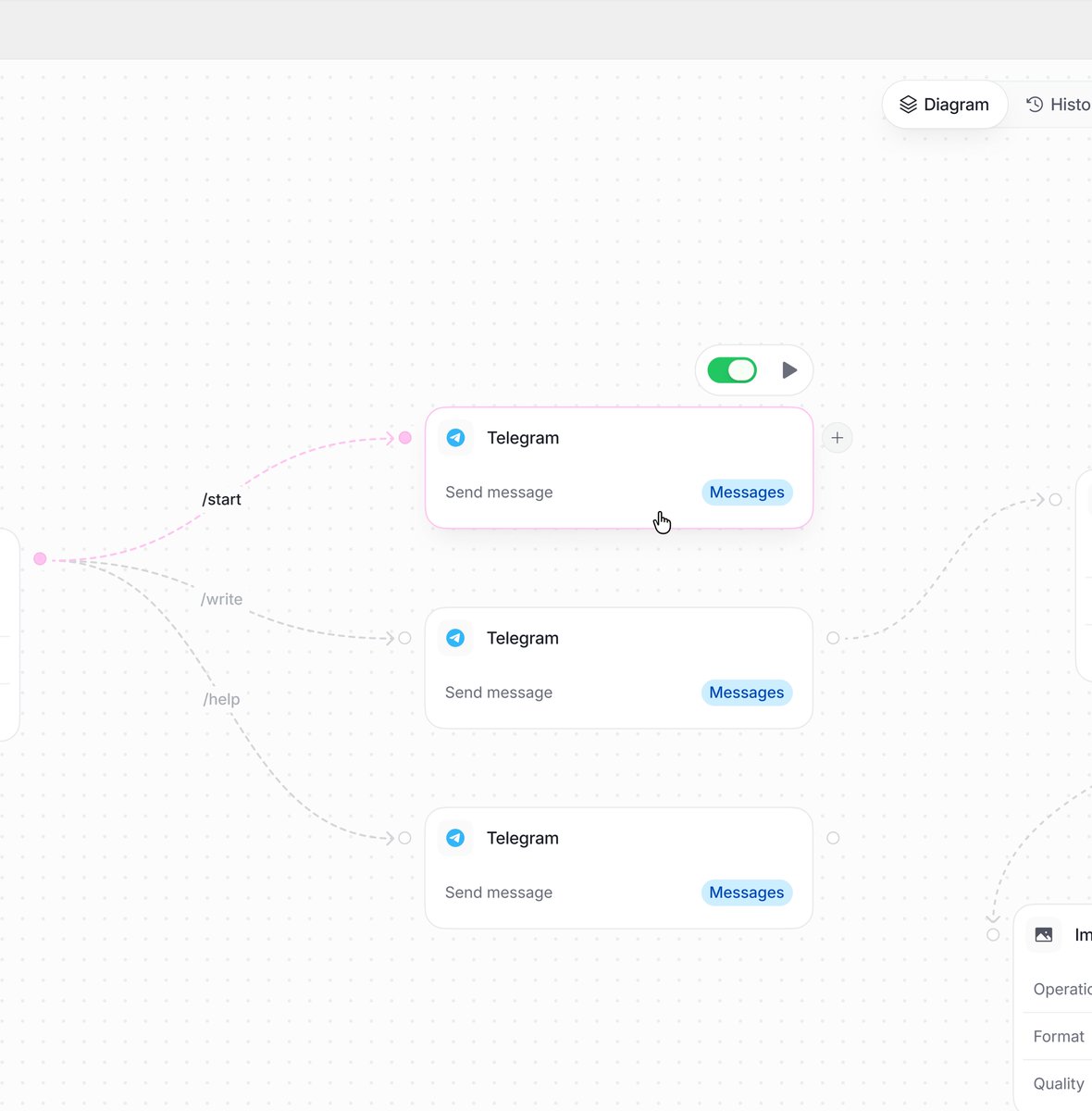
Task: Click the Telegram icon on the /help branch node
Action: [x=455, y=837]
